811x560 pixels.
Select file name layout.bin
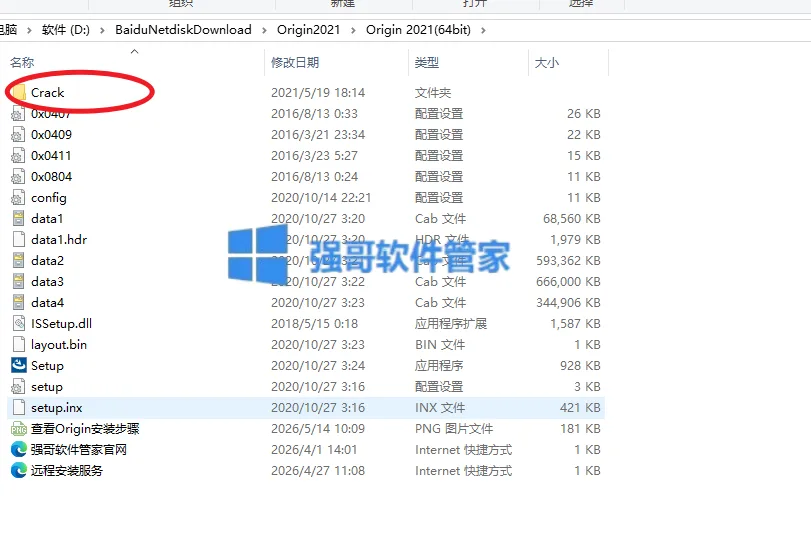(x=58, y=345)
